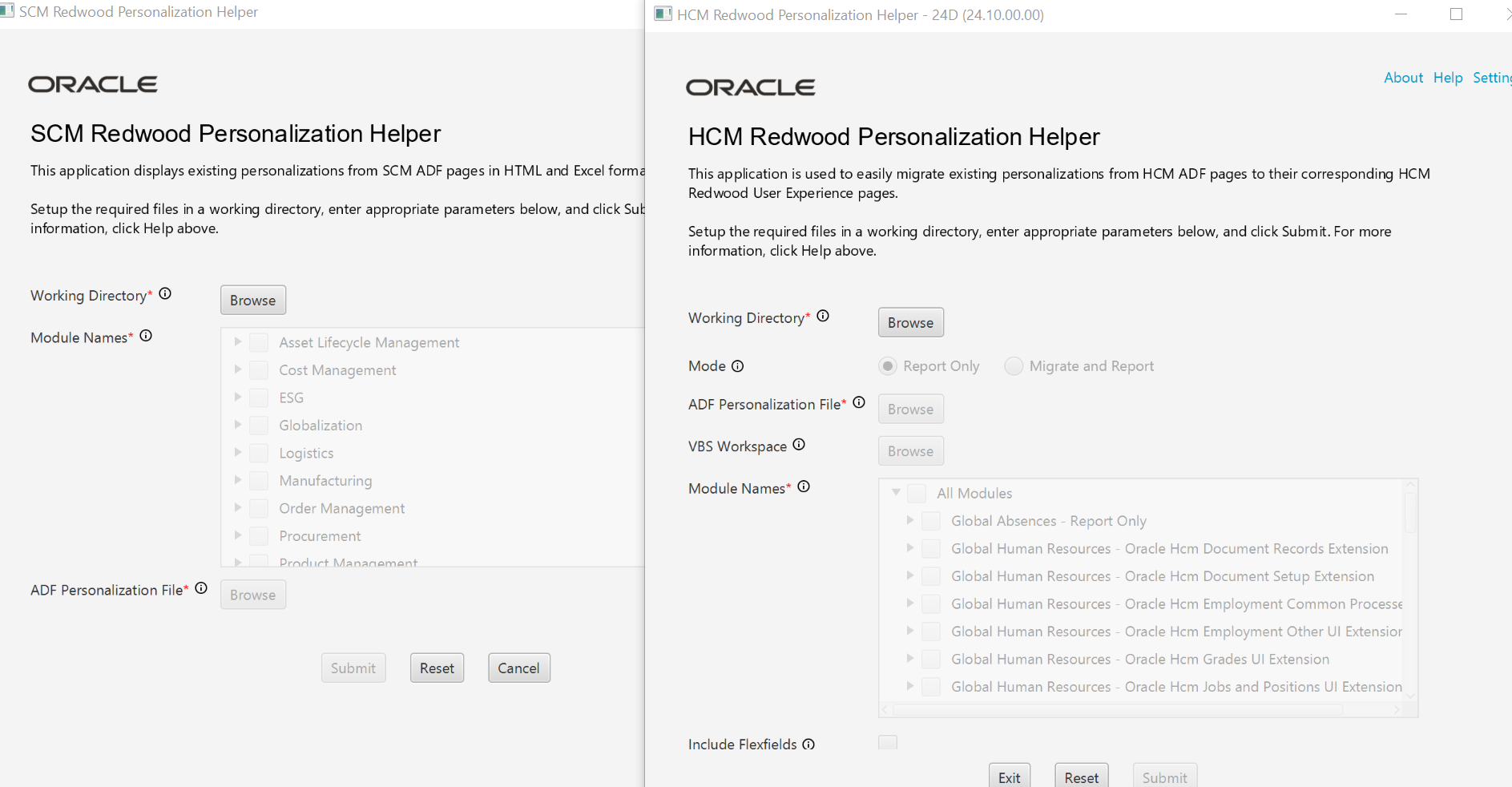Image resolution: width=1512 pixels, height=787 pixels.
Task: Open the info tooltip for Include Flexfields
Action: [809, 743]
